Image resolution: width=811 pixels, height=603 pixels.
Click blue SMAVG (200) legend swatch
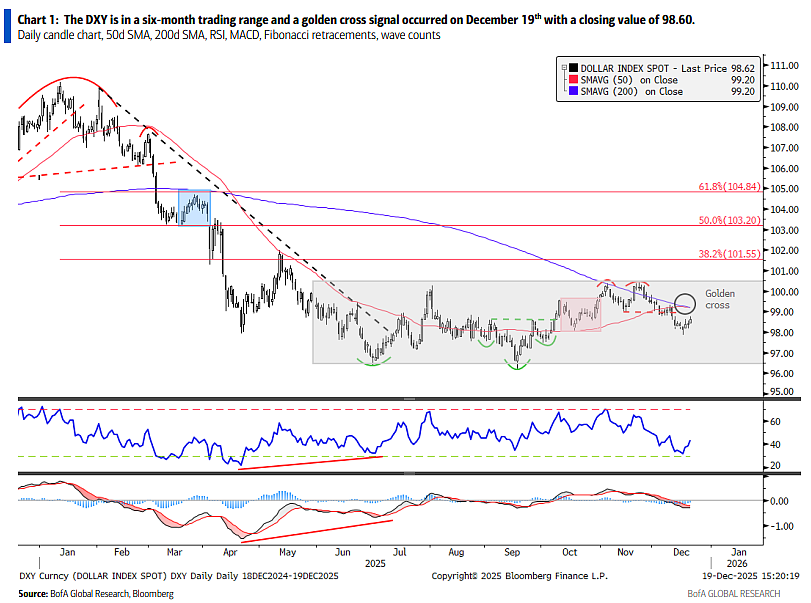573,91
